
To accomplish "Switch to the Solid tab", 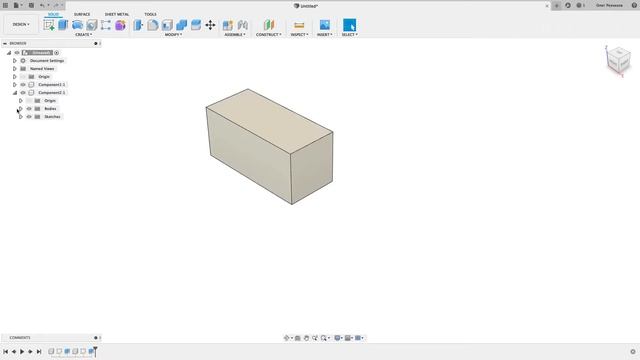I will 53,14.
